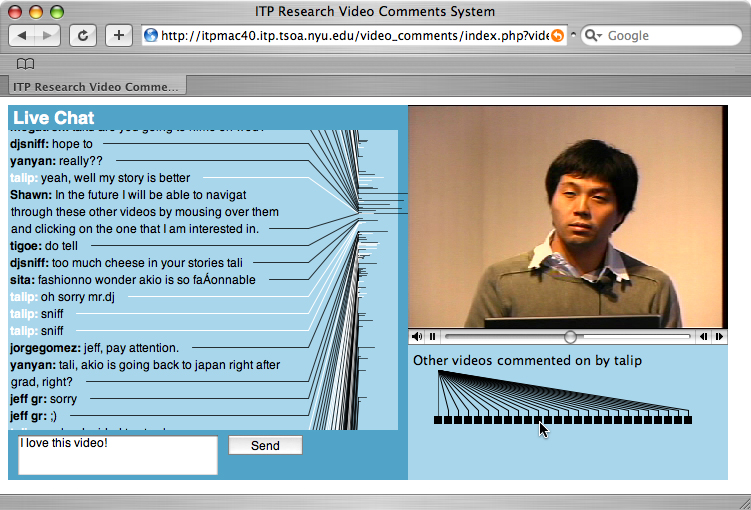
Task: Open the Google search magnifier dropdown
Action: pos(593,36)
